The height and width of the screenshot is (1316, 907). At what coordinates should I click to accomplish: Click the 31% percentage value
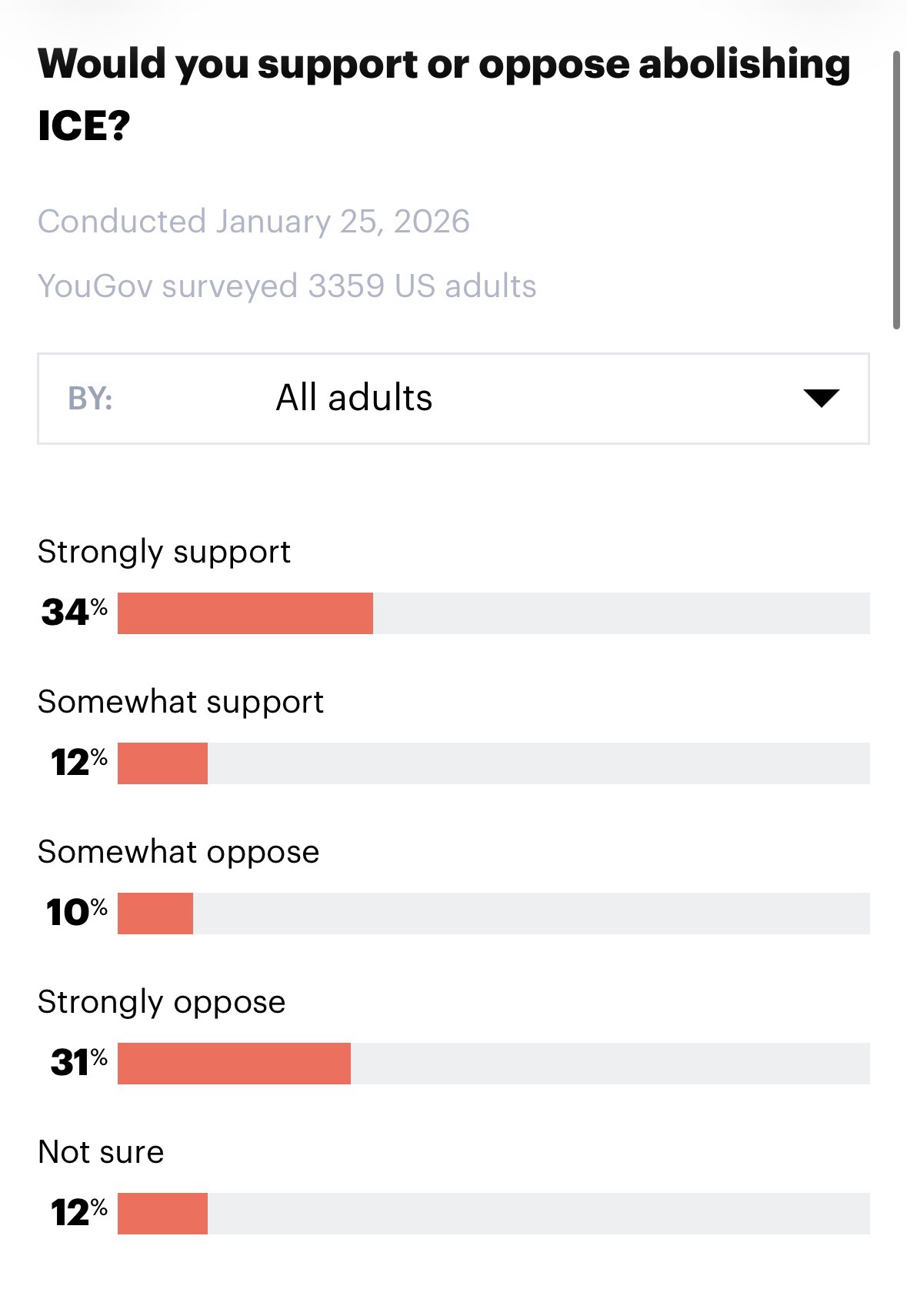tap(78, 1063)
